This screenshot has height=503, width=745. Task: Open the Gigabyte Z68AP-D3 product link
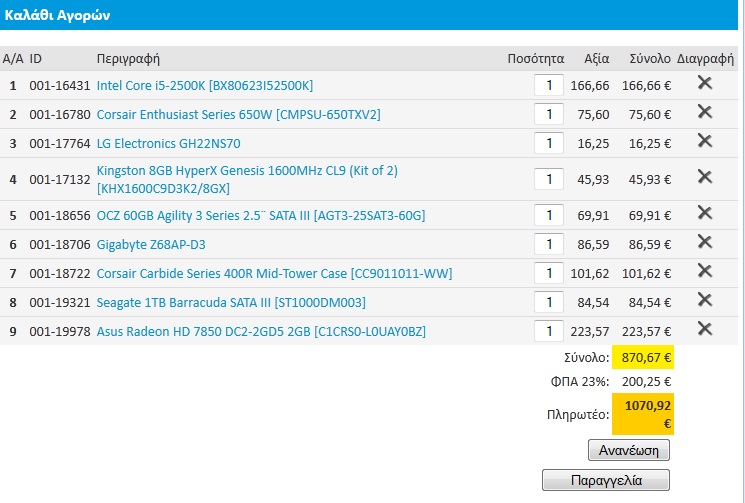(151, 245)
